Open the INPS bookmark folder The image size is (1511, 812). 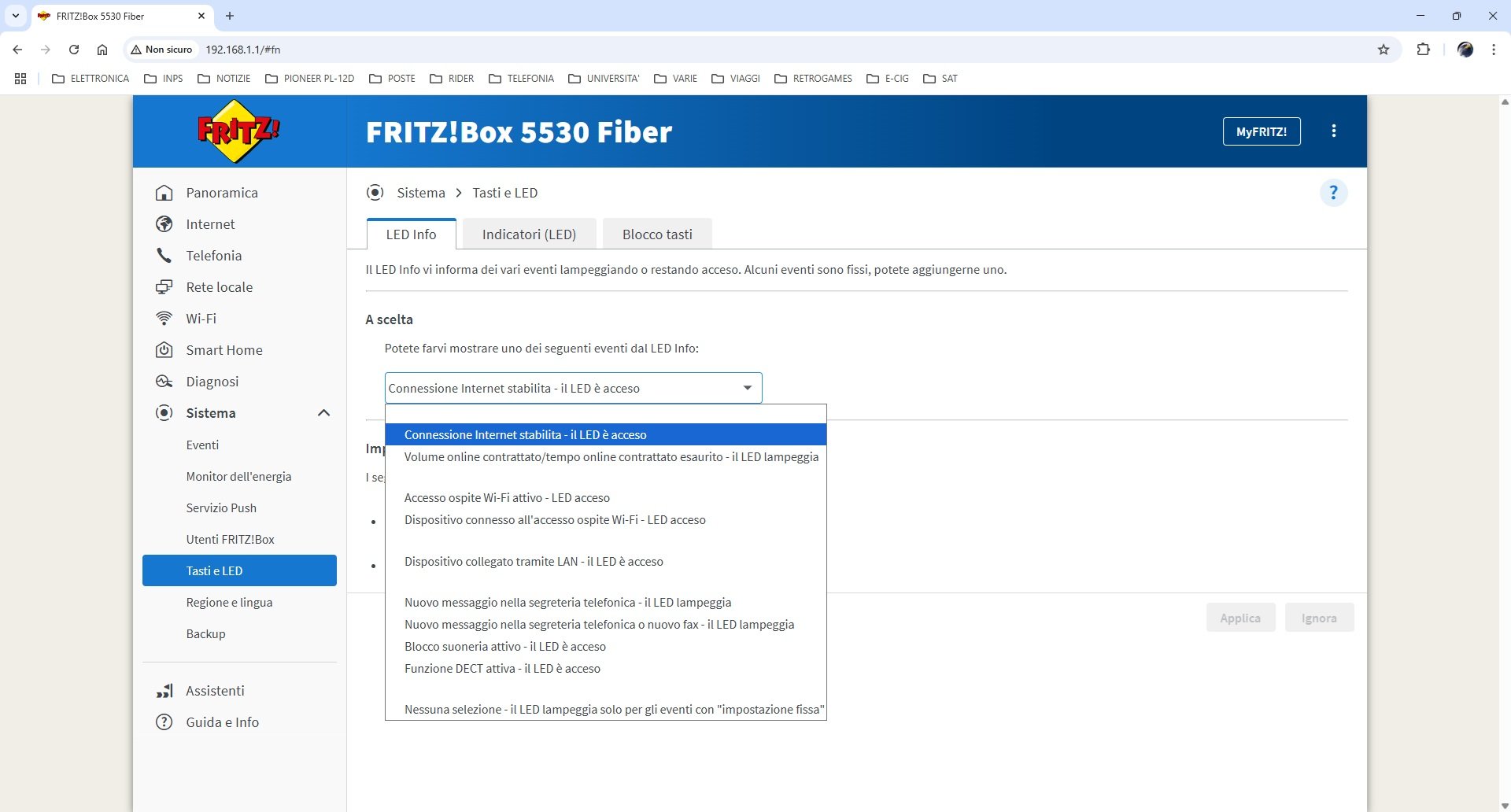coord(164,79)
